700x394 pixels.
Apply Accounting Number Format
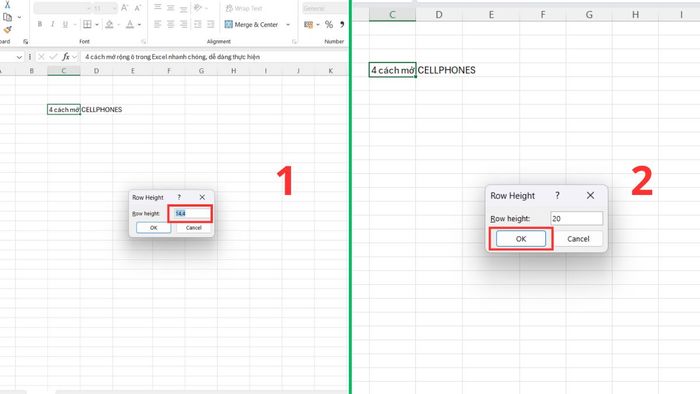click(308, 25)
